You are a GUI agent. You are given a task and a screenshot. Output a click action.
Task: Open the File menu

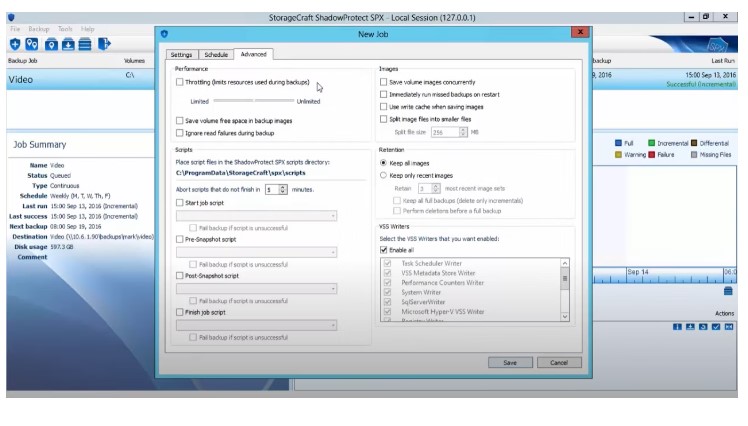[x=15, y=29]
